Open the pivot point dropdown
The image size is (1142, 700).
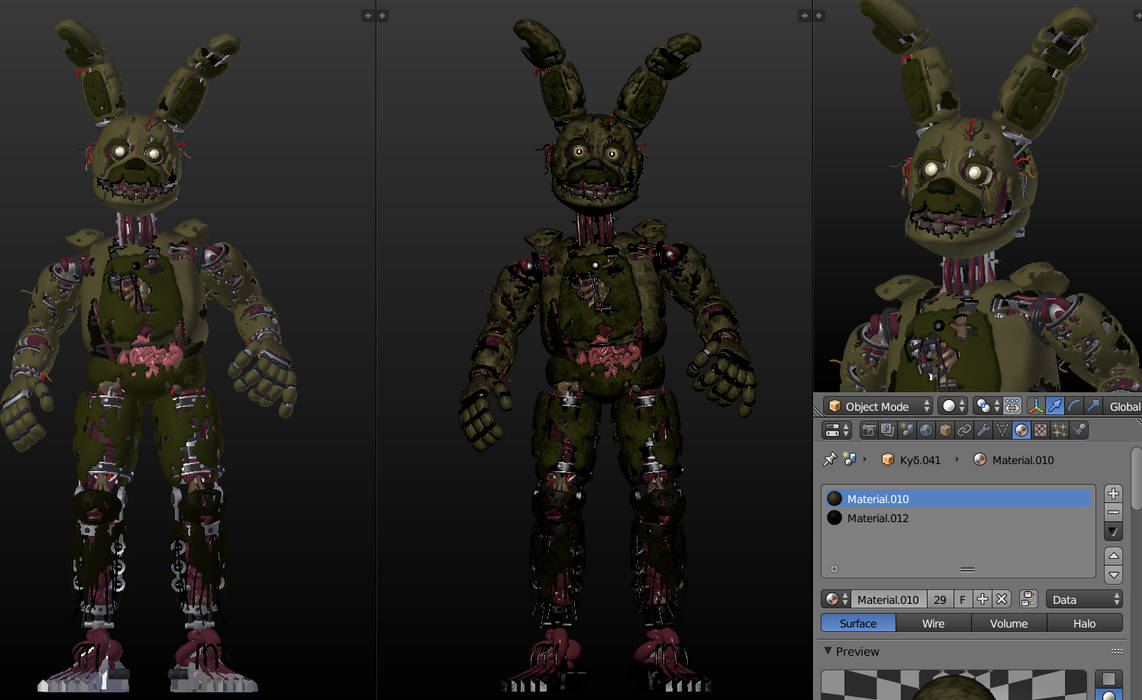pos(987,406)
